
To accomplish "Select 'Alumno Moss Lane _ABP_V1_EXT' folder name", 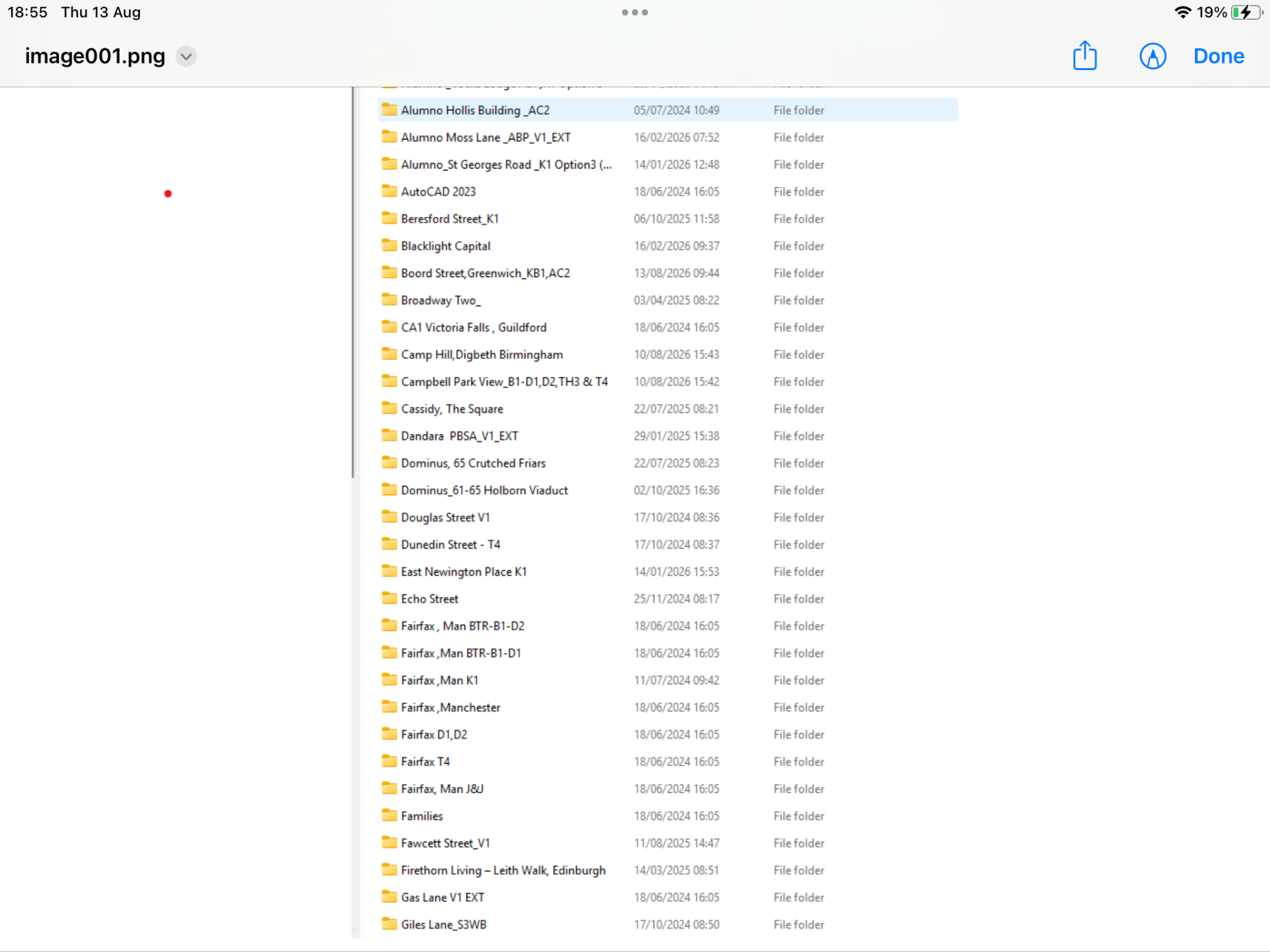I will tap(486, 138).
